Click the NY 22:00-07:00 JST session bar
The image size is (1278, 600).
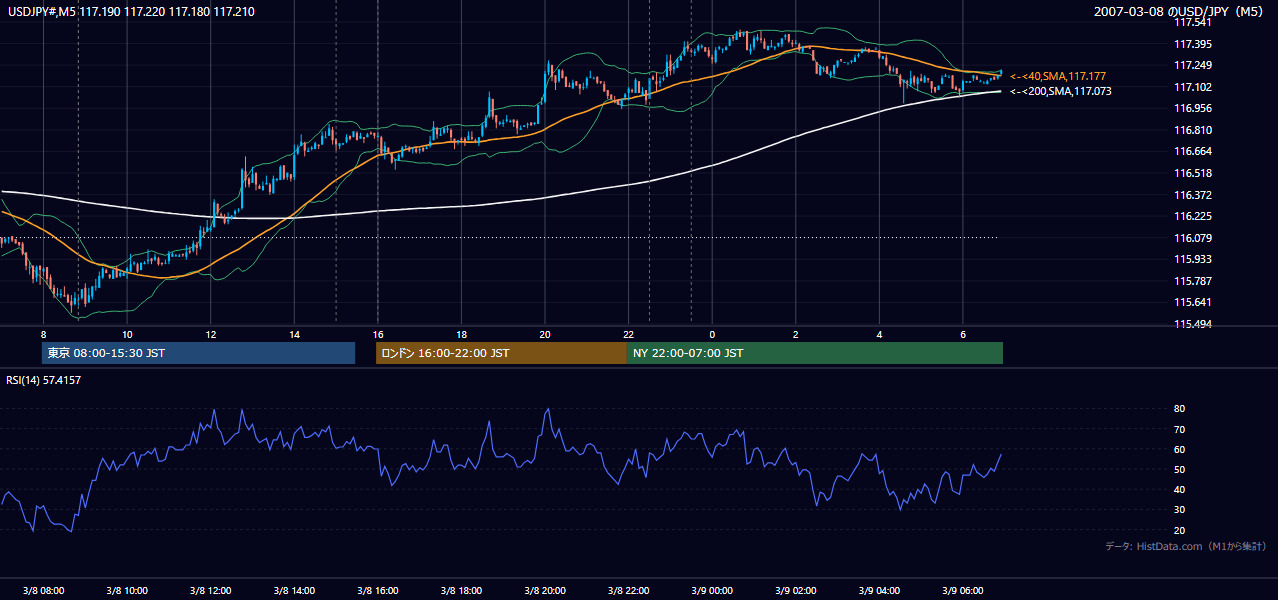(814, 353)
